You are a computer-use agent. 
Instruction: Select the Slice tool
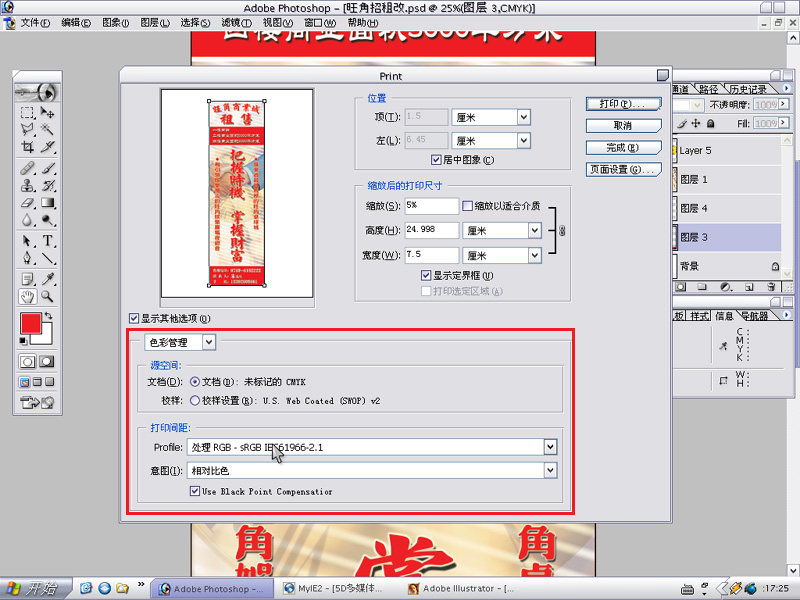[x=47, y=147]
